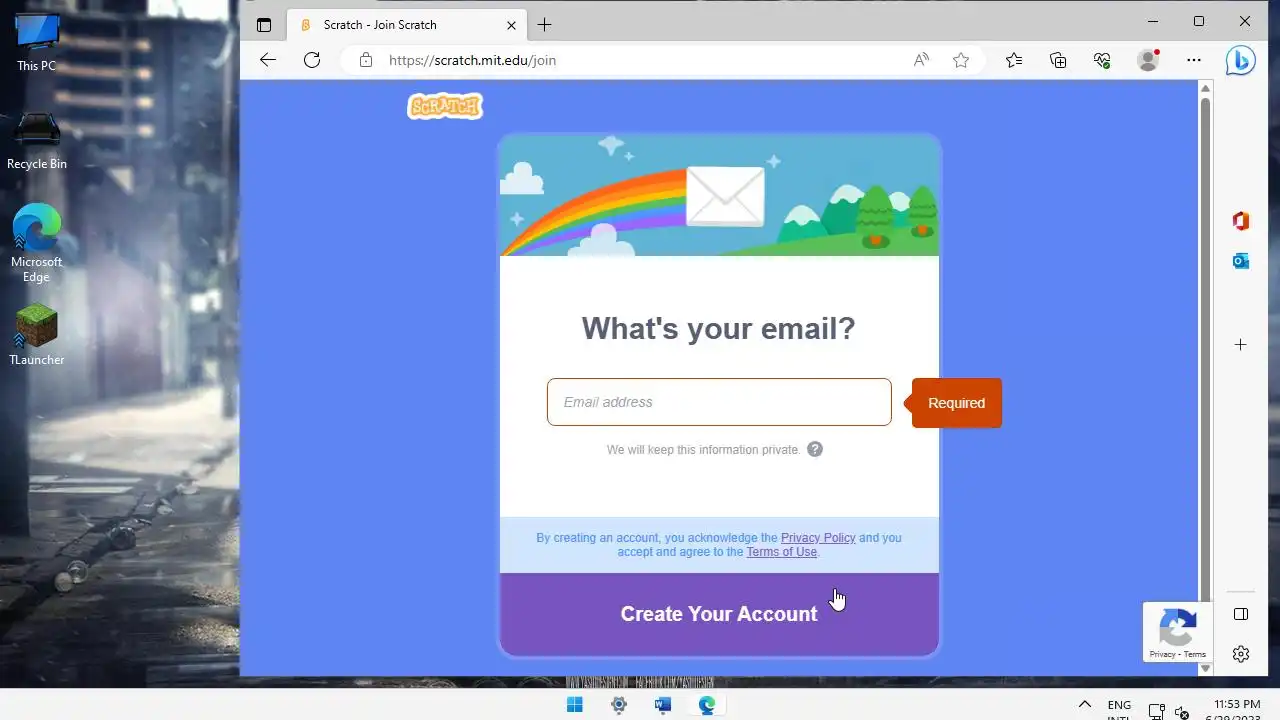The width and height of the screenshot is (1280, 720).
Task: Open the Privacy Policy link
Action: 818,538
